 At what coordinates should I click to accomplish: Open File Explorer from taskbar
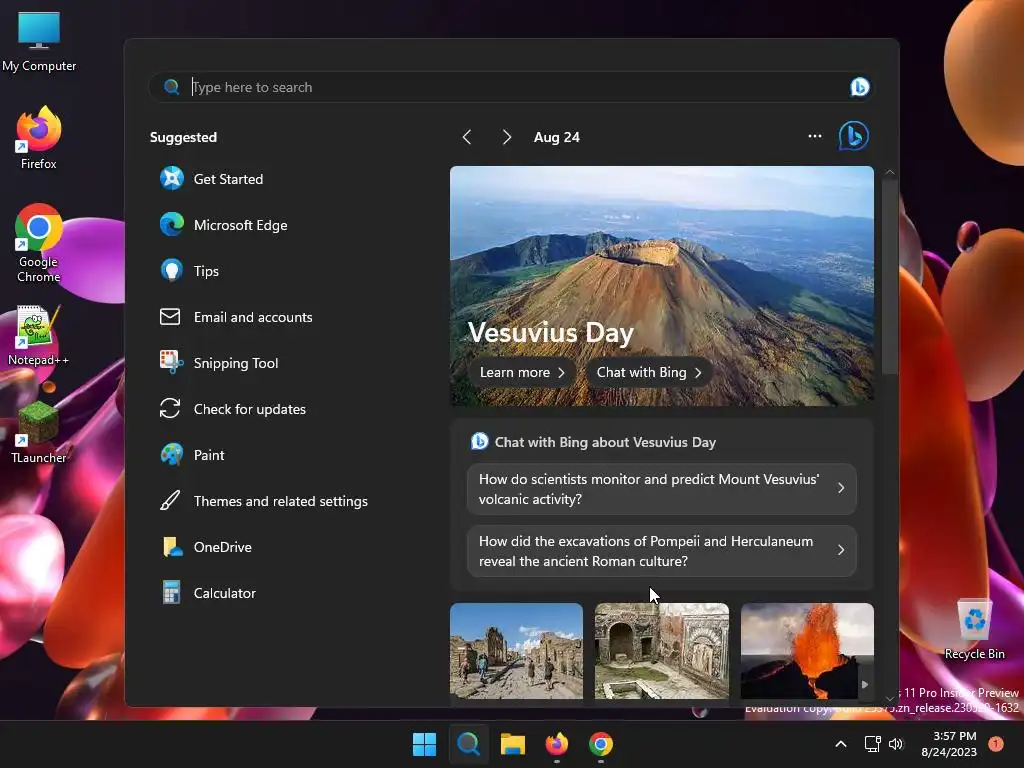pos(513,744)
